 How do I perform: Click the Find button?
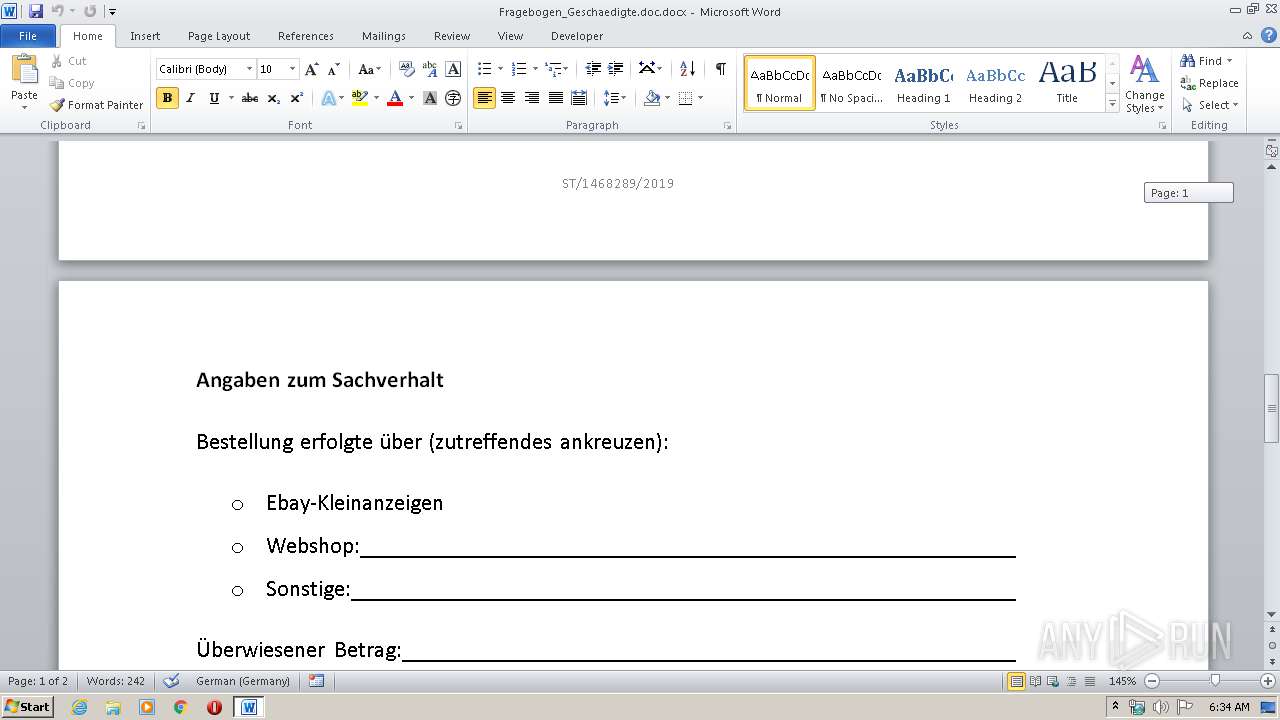[x=1206, y=61]
